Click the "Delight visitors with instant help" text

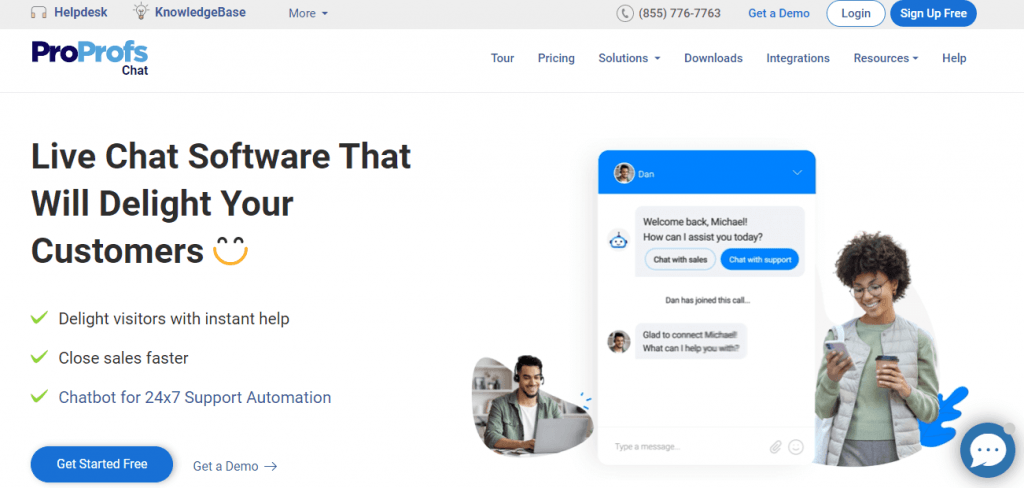(x=174, y=319)
